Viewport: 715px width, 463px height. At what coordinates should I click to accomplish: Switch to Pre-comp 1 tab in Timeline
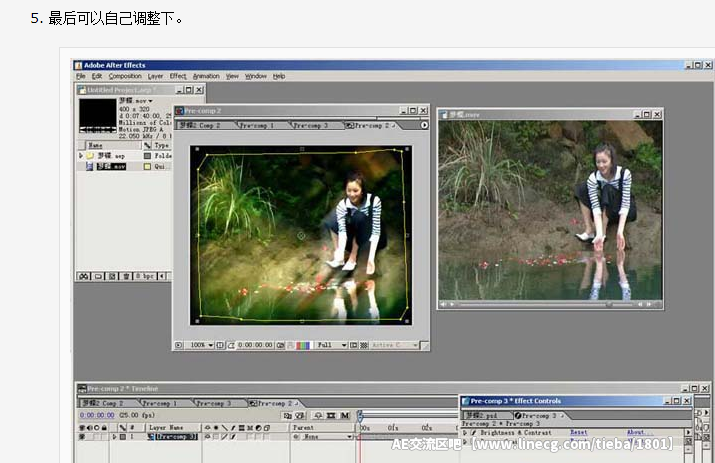(159, 403)
